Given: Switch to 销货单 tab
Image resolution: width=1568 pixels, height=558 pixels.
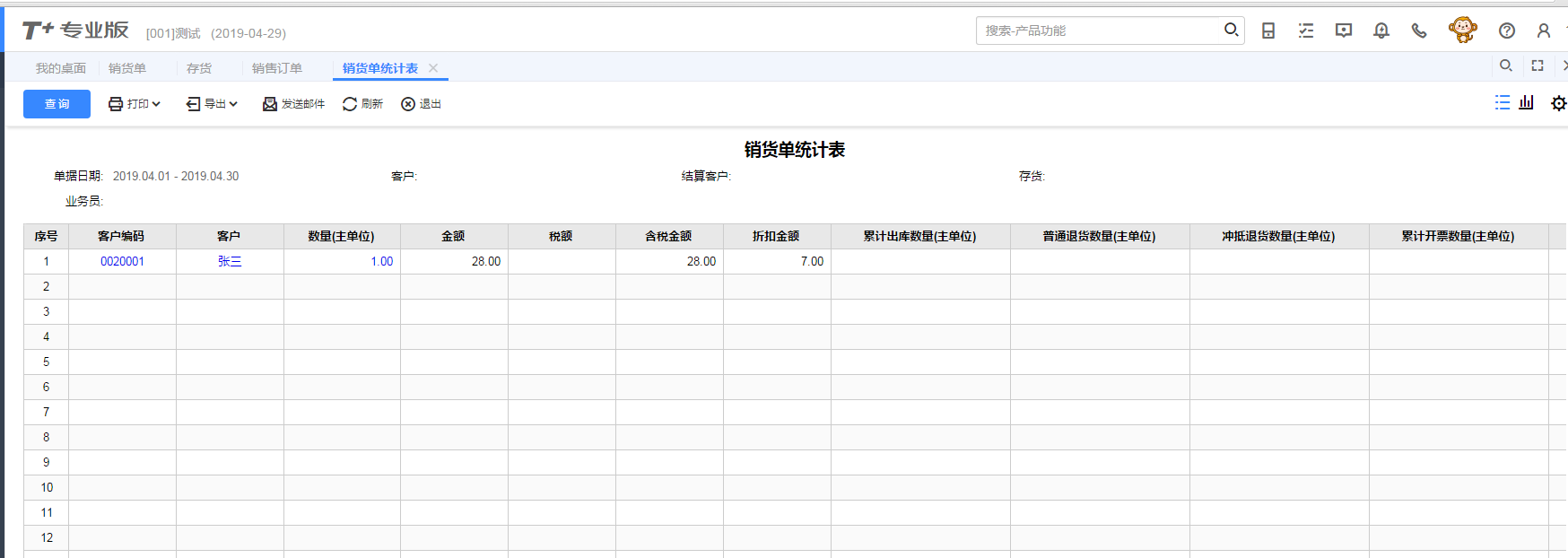Looking at the screenshot, I should point(127,68).
